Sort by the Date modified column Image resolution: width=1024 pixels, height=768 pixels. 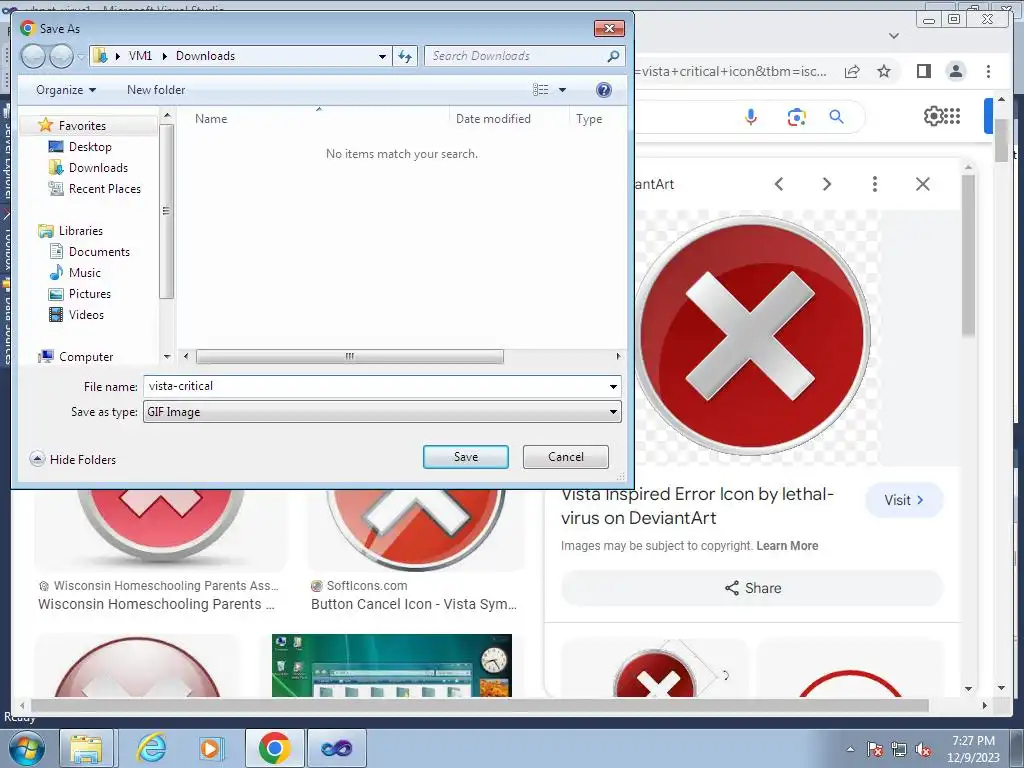493,119
